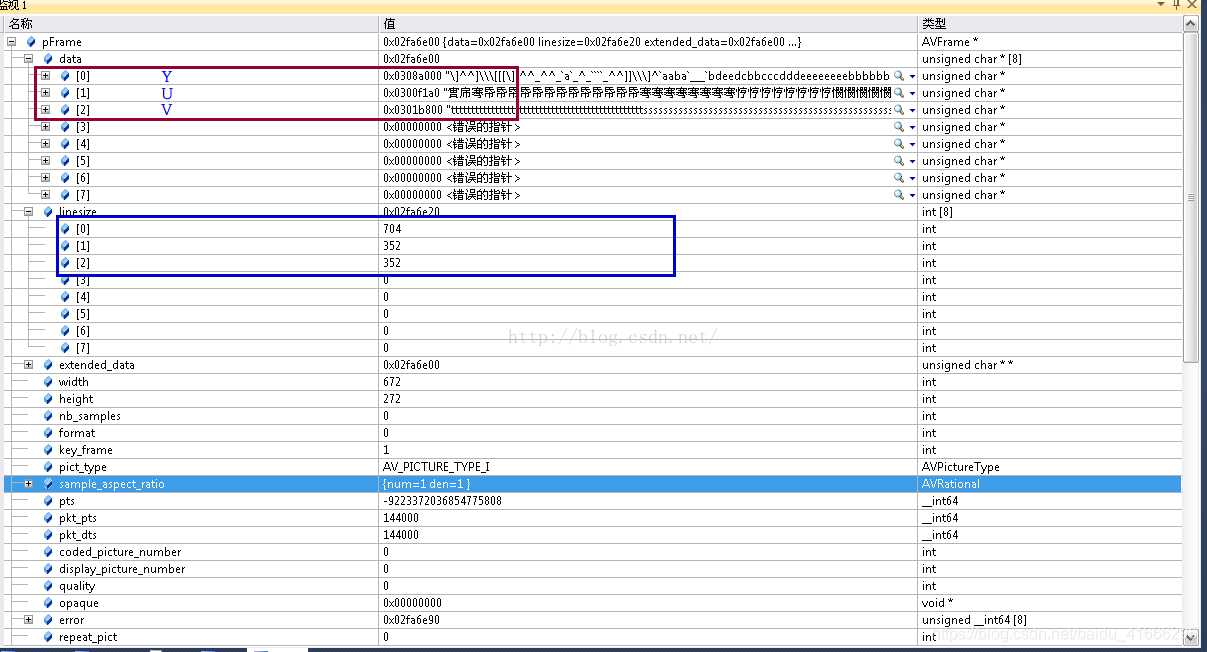The image size is (1207, 652).
Task: Select the linesize [0] value 704
Action: [391, 229]
